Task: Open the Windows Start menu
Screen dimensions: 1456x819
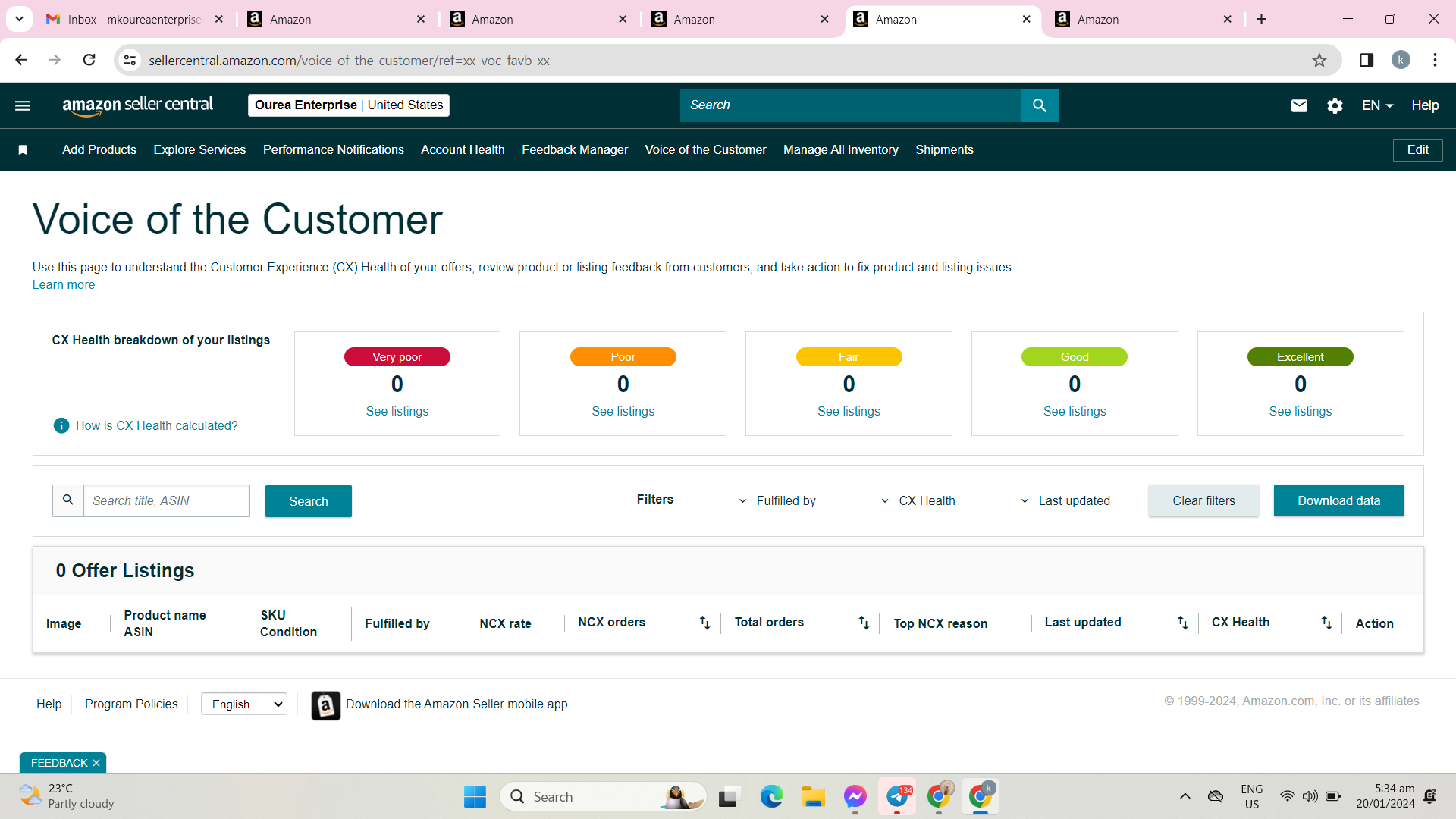Action: tap(475, 797)
